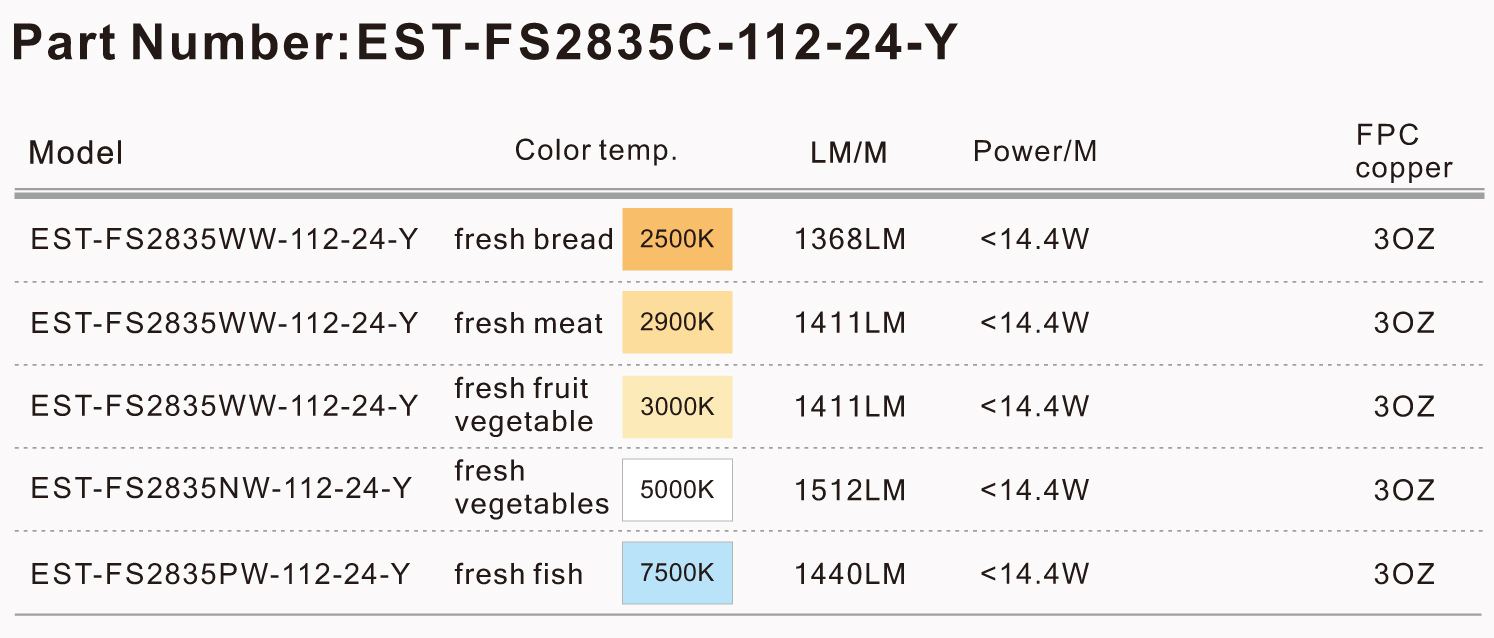Select model EST-FS2835NW-112-24-Y
Image resolution: width=1494 pixels, height=638 pixels.
[222, 490]
